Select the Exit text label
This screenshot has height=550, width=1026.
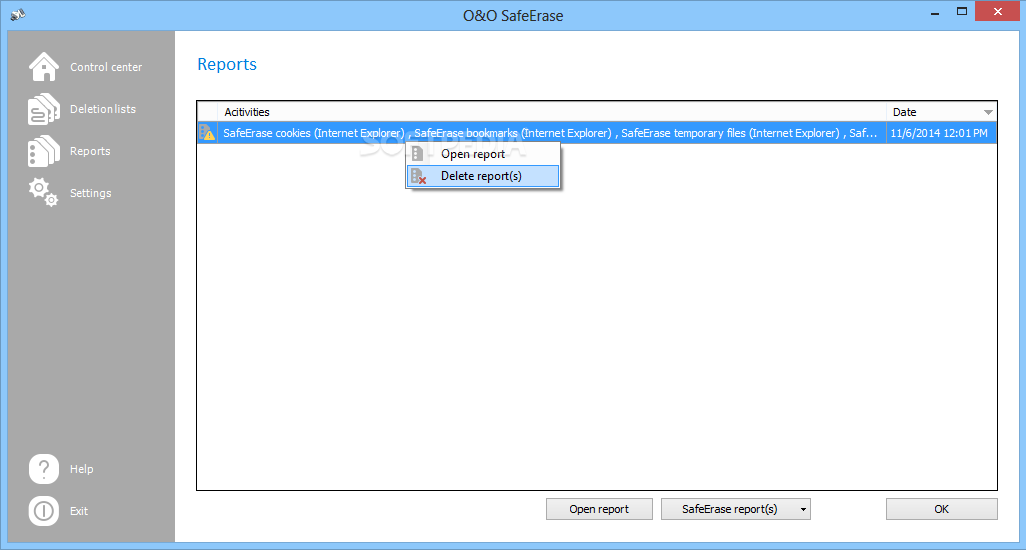pyautogui.click(x=79, y=511)
